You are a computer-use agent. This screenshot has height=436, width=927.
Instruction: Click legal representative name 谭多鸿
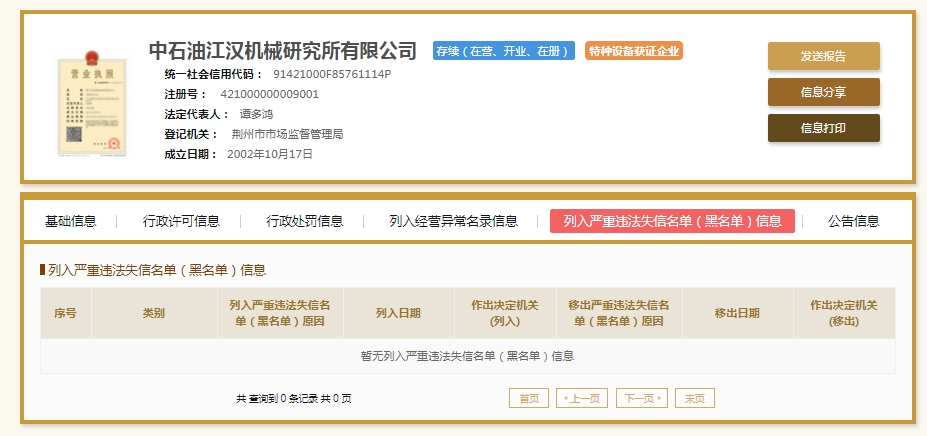pos(256,114)
